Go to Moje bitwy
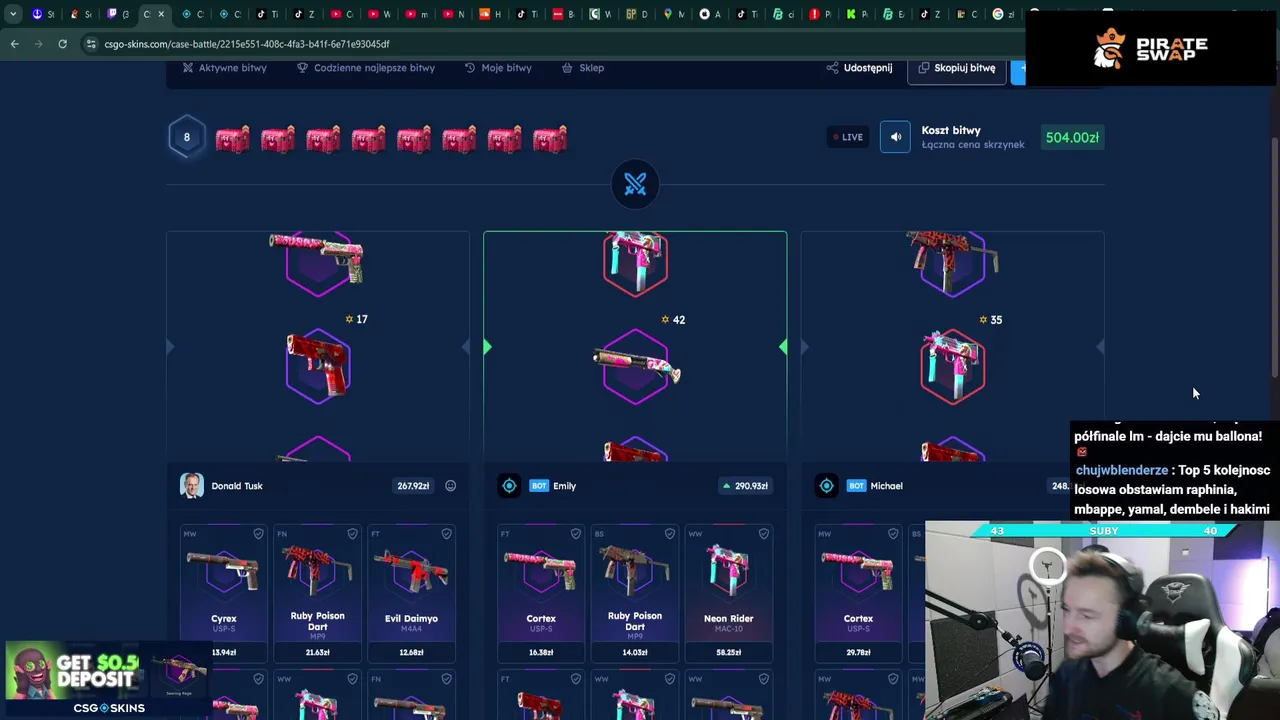The width and height of the screenshot is (1280, 720). [x=498, y=68]
